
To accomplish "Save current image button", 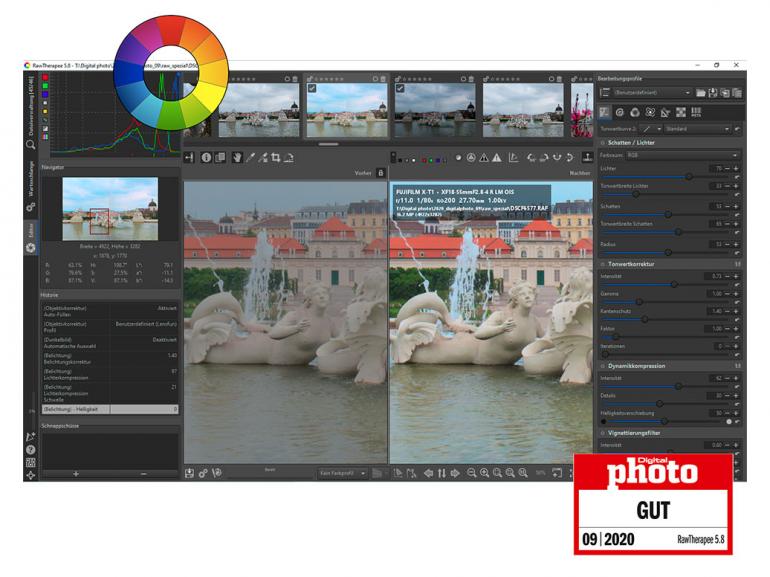I will click(x=190, y=473).
